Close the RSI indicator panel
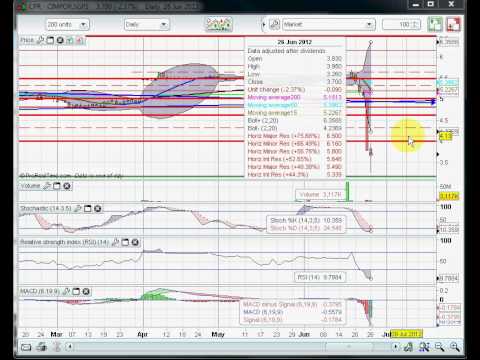 pos(135,242)
